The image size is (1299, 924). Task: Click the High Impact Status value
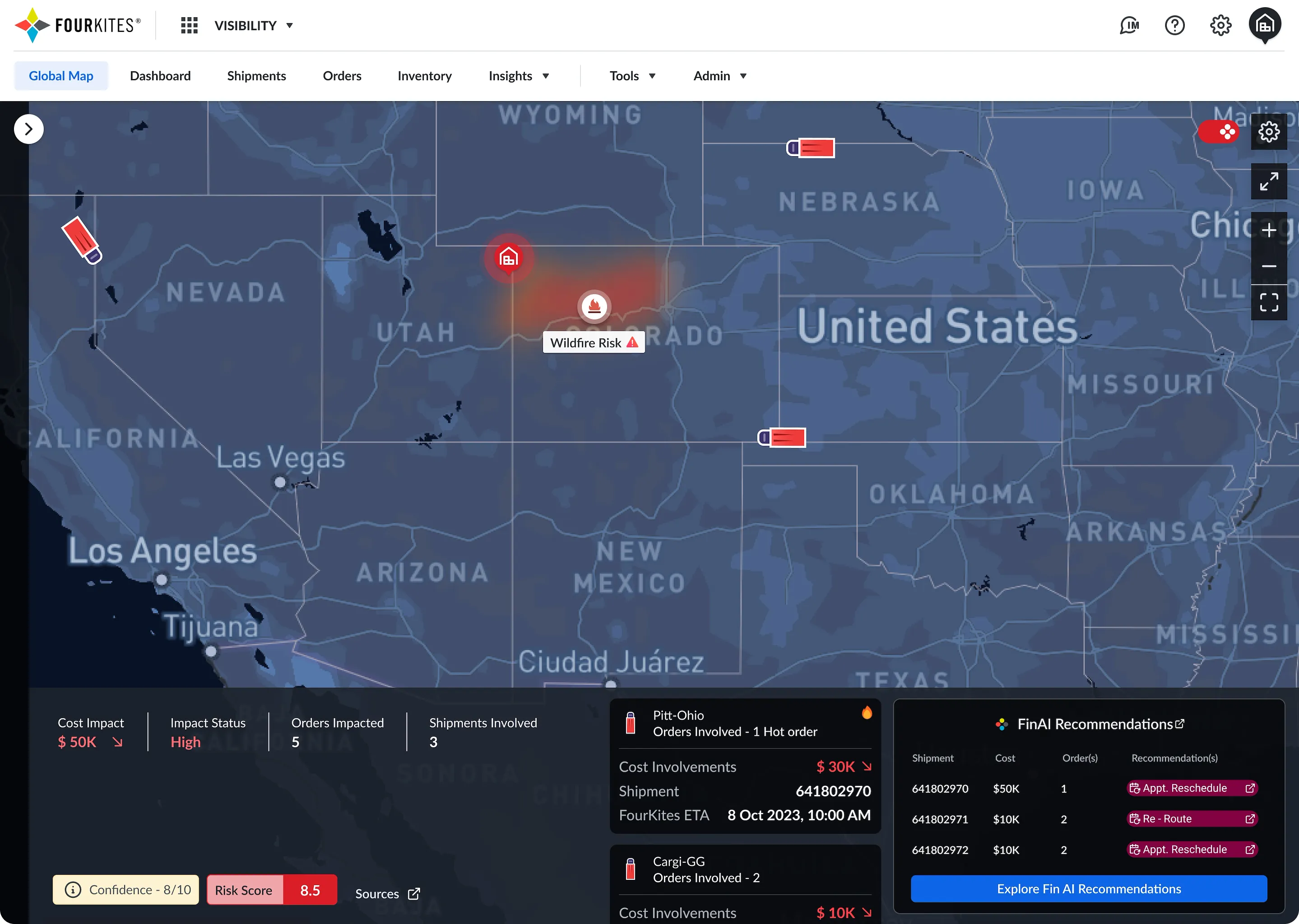[x=186, y=742]
